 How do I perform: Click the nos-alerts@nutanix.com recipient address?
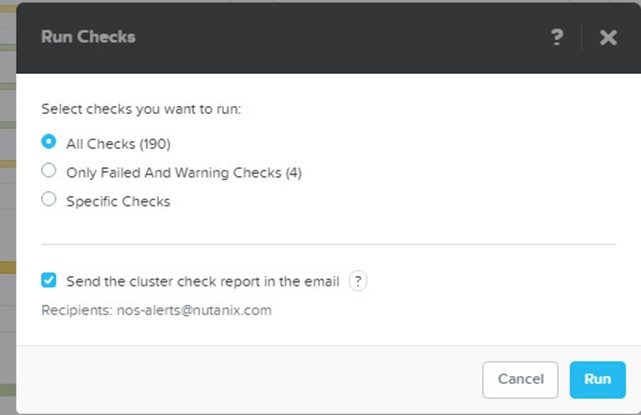click(x=194, y=310)
